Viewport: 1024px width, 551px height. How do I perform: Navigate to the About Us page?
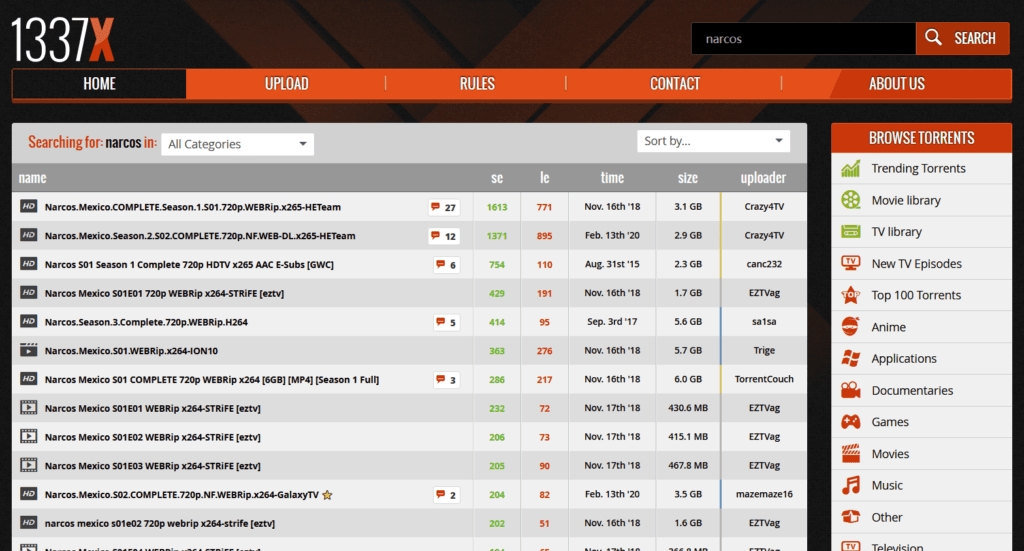[896, 84]
